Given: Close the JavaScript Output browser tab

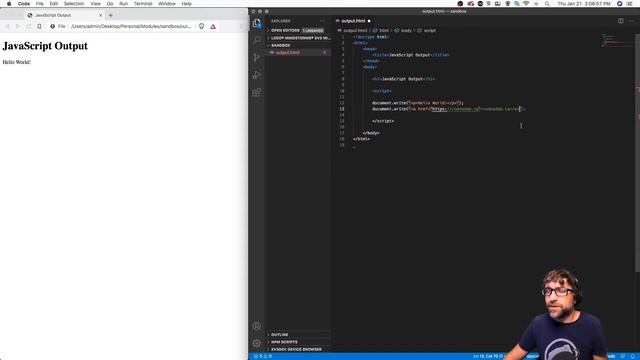Looking at the screenshot, I should (x=100, y=16).
